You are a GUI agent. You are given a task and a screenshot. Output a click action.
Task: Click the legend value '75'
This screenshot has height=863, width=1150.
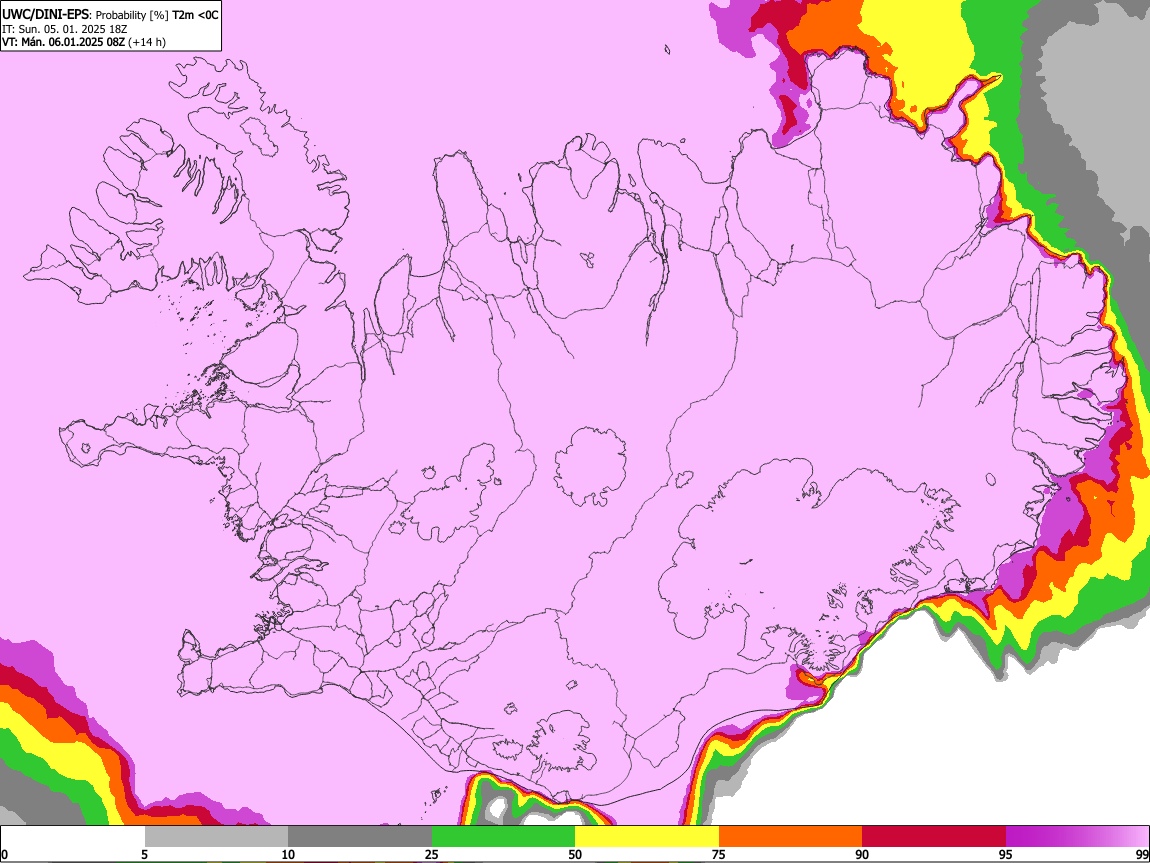(719, 855)
